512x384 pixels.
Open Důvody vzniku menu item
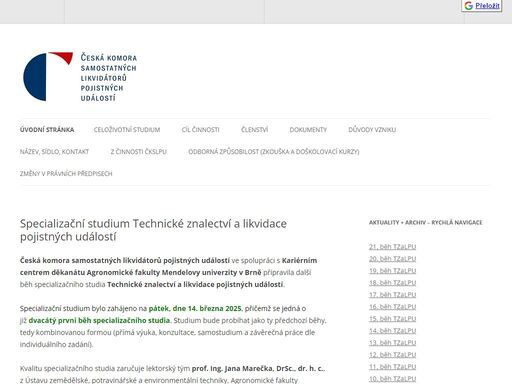[x=372, y=130]
